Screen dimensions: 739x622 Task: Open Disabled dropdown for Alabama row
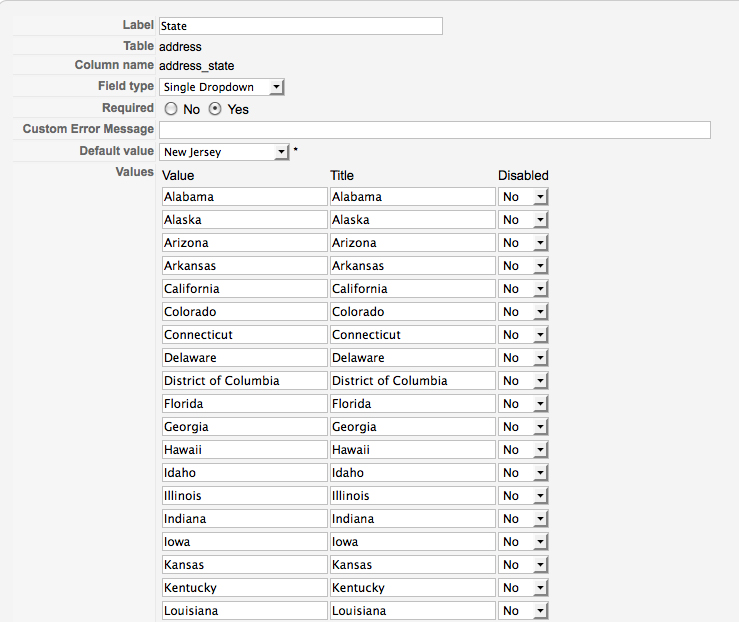pyautogui.click(x=523, y=197)
